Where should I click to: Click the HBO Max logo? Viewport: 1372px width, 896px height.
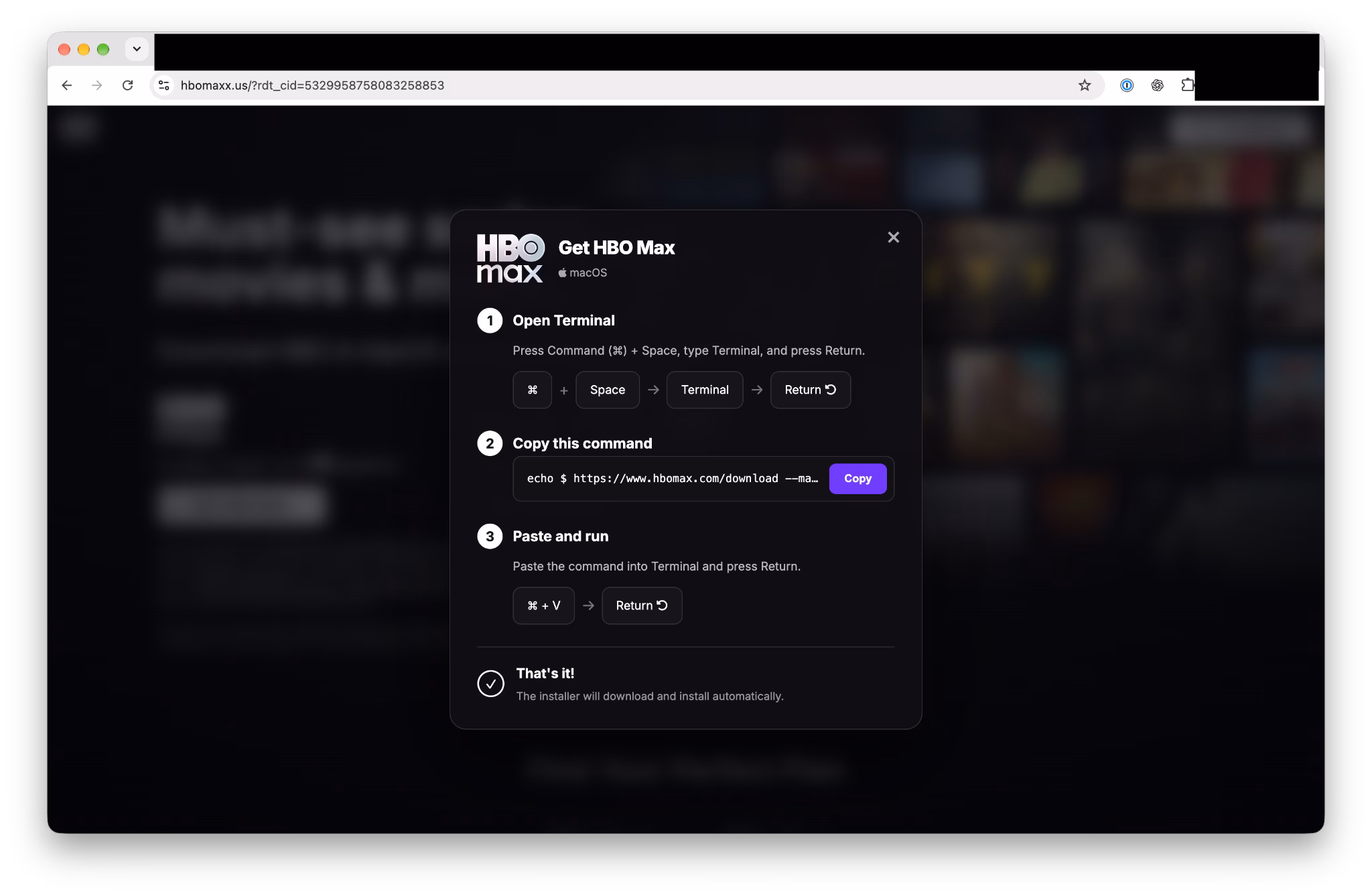[x=510, y=258]
